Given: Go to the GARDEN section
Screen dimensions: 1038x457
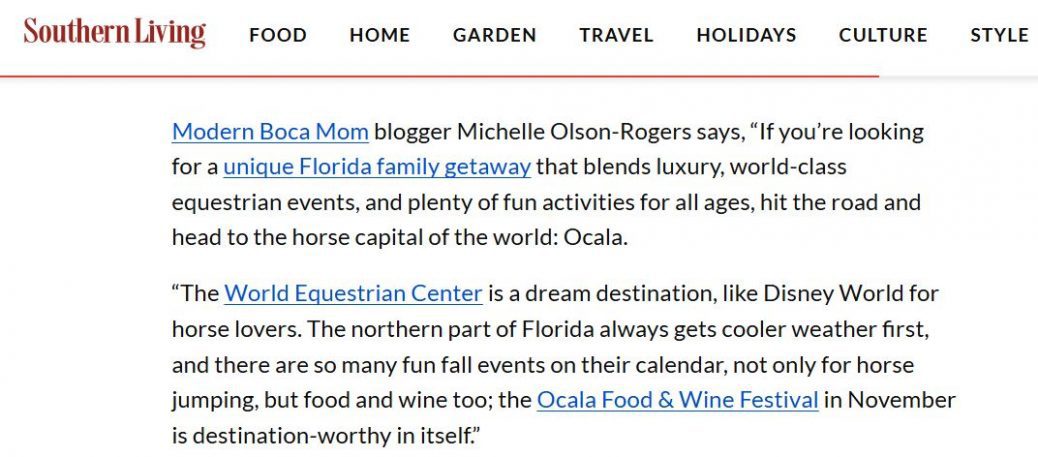Looking at the screenshot, I should click(494, 35).
